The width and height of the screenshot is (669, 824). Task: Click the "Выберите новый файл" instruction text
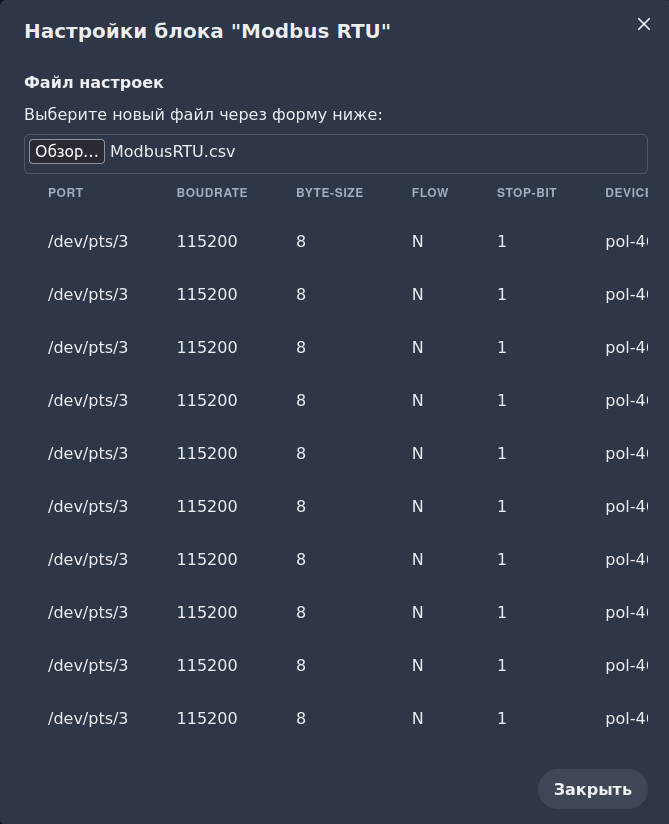(x=203, y=115)
